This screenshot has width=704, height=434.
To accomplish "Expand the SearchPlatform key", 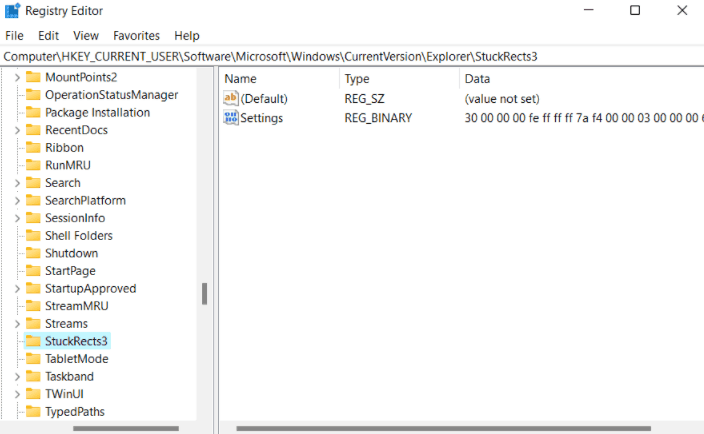I will tap(17, 200).
